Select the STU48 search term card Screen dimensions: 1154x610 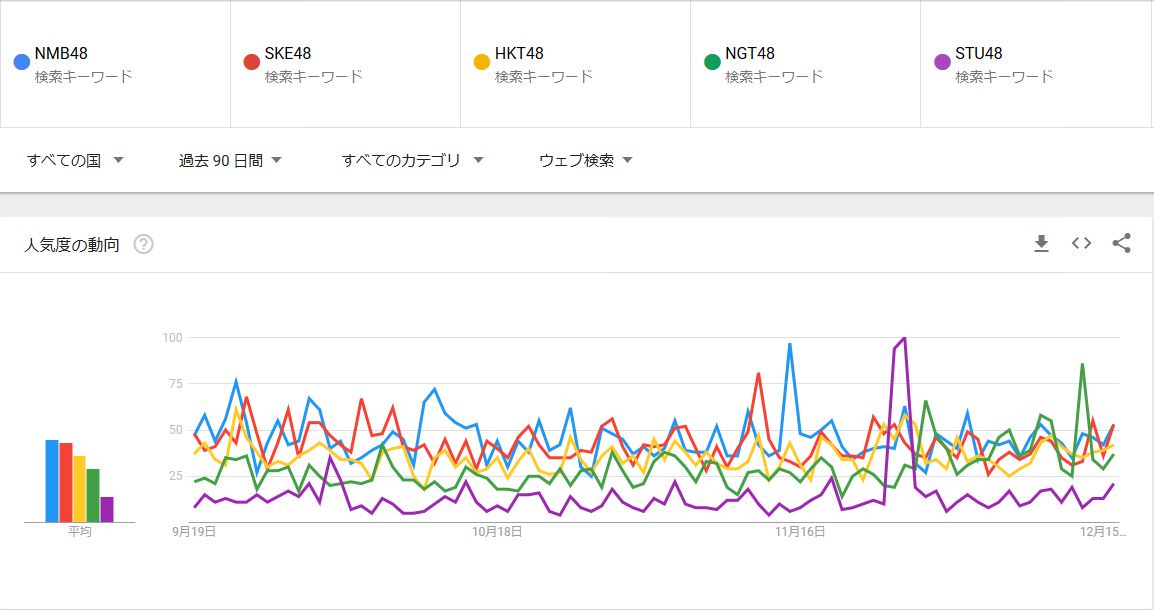[x=1036, y=64]
